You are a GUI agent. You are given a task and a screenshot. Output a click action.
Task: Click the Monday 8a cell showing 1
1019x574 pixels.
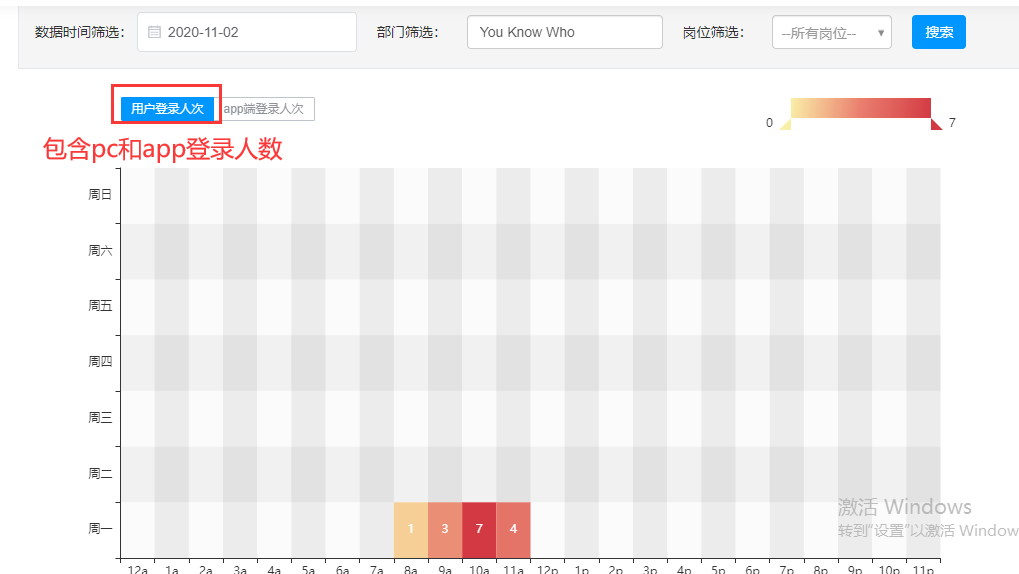pyautogui.click(x=411, y=529)
